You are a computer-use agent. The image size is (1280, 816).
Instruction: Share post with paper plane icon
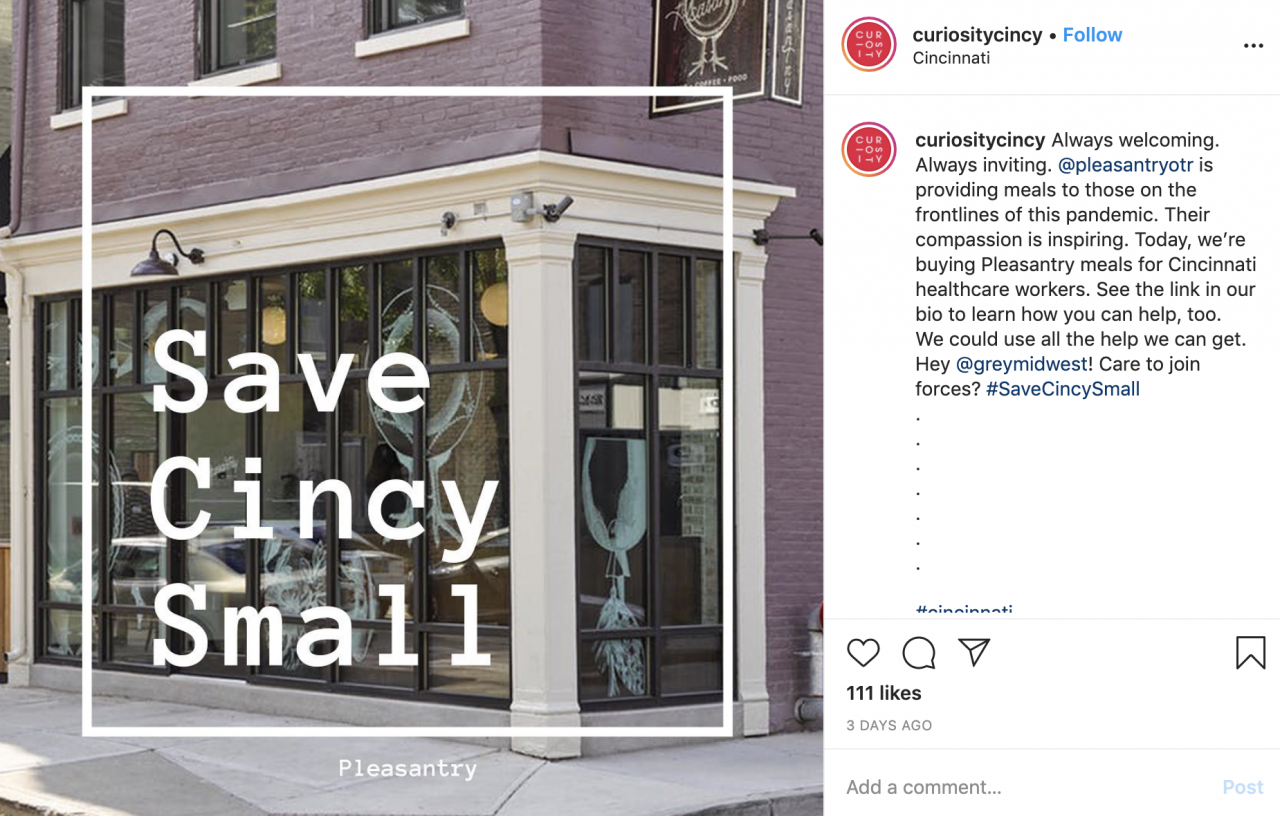974,652
